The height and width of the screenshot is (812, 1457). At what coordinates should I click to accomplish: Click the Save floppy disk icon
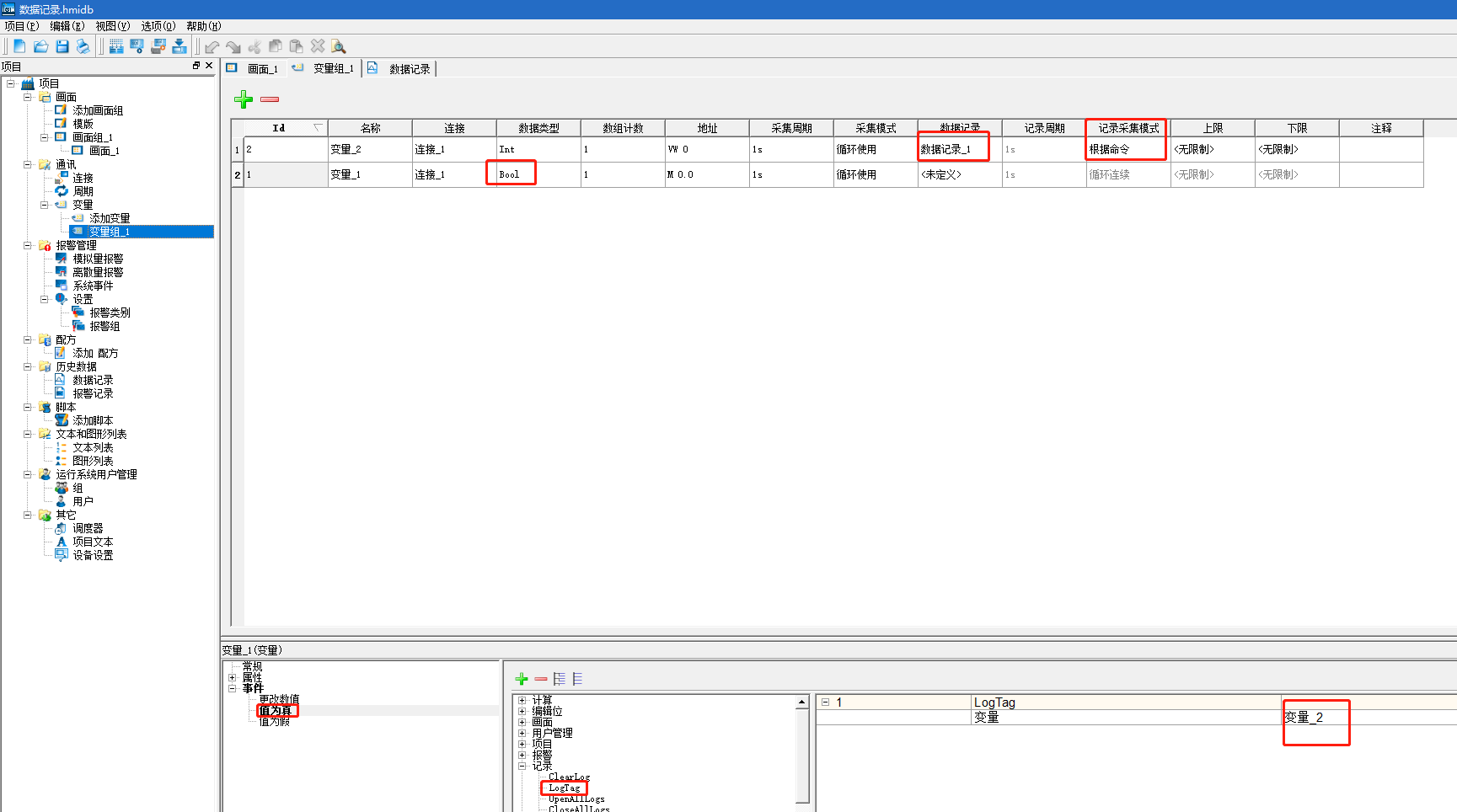(x=62, y=46)
